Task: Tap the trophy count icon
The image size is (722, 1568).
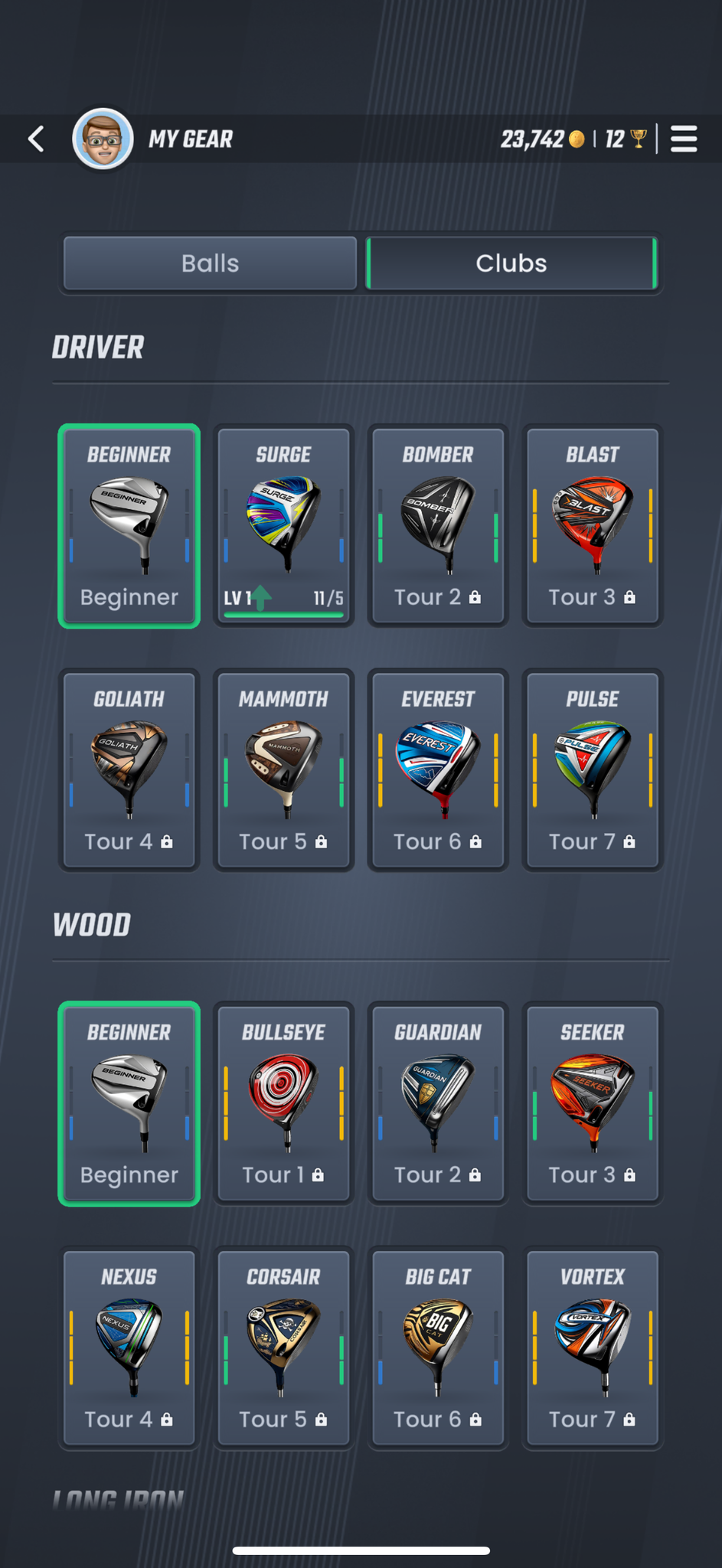Action: tap(639, 139)
